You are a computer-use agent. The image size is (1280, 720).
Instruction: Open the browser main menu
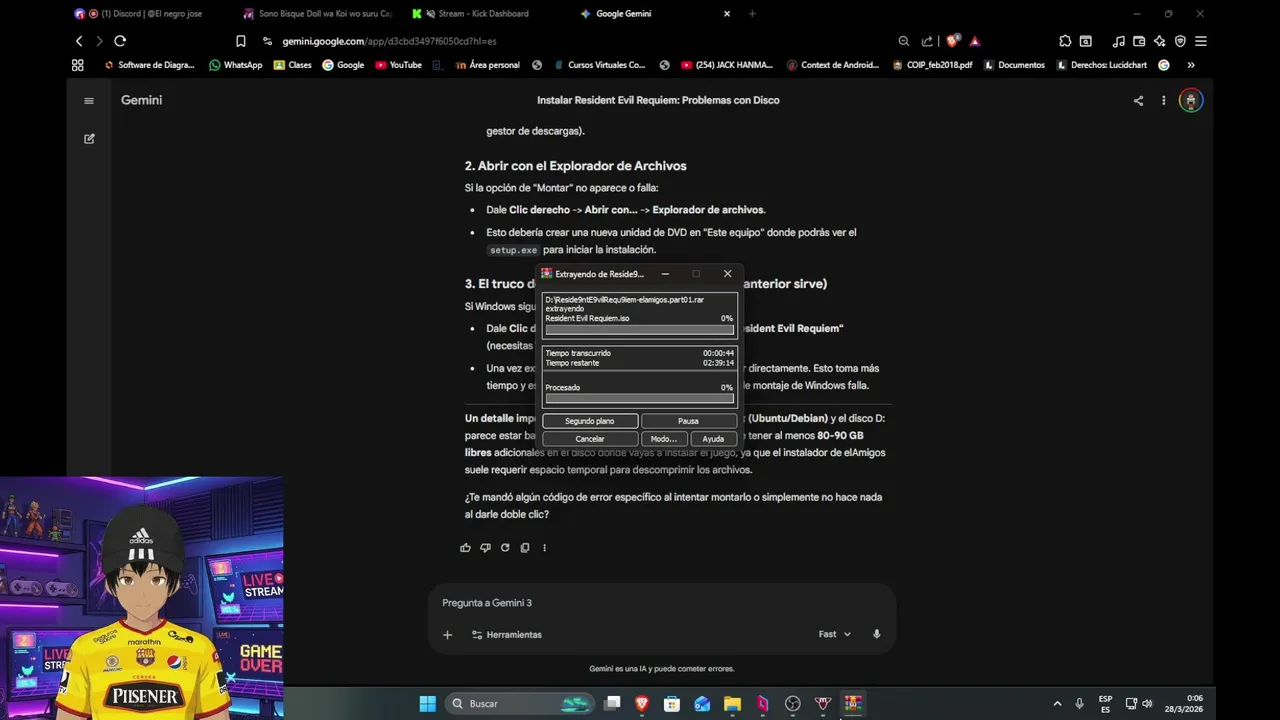[x=1201, y=41]
